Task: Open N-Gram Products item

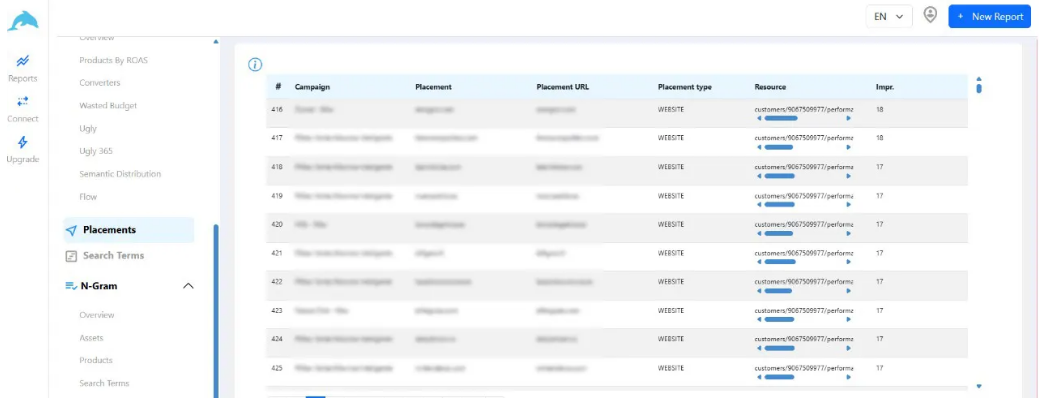Action: (x=95, y=360)
